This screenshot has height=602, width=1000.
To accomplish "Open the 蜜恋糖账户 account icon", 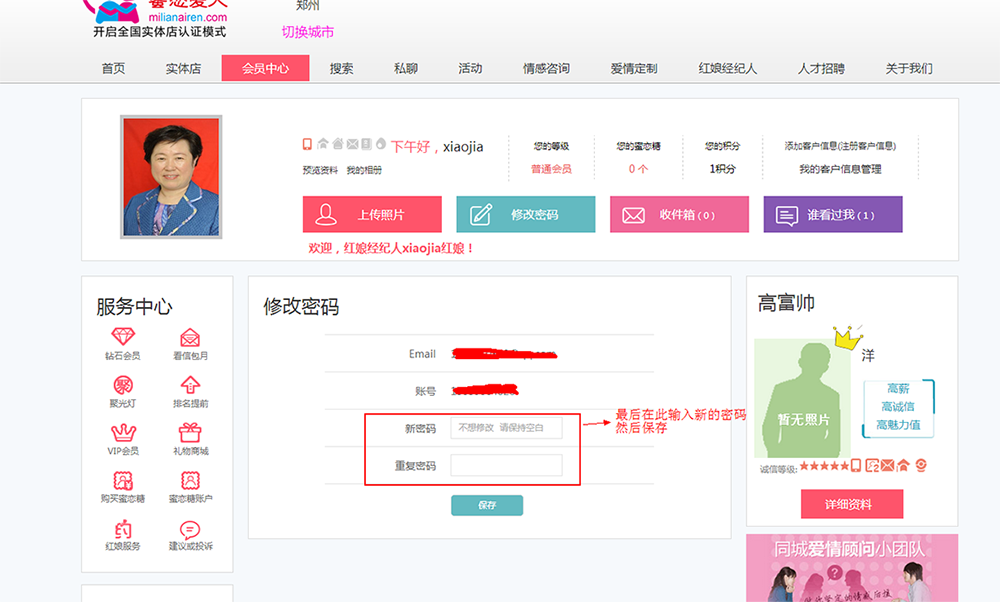I will pyautogui.click(x=190, y=480).
